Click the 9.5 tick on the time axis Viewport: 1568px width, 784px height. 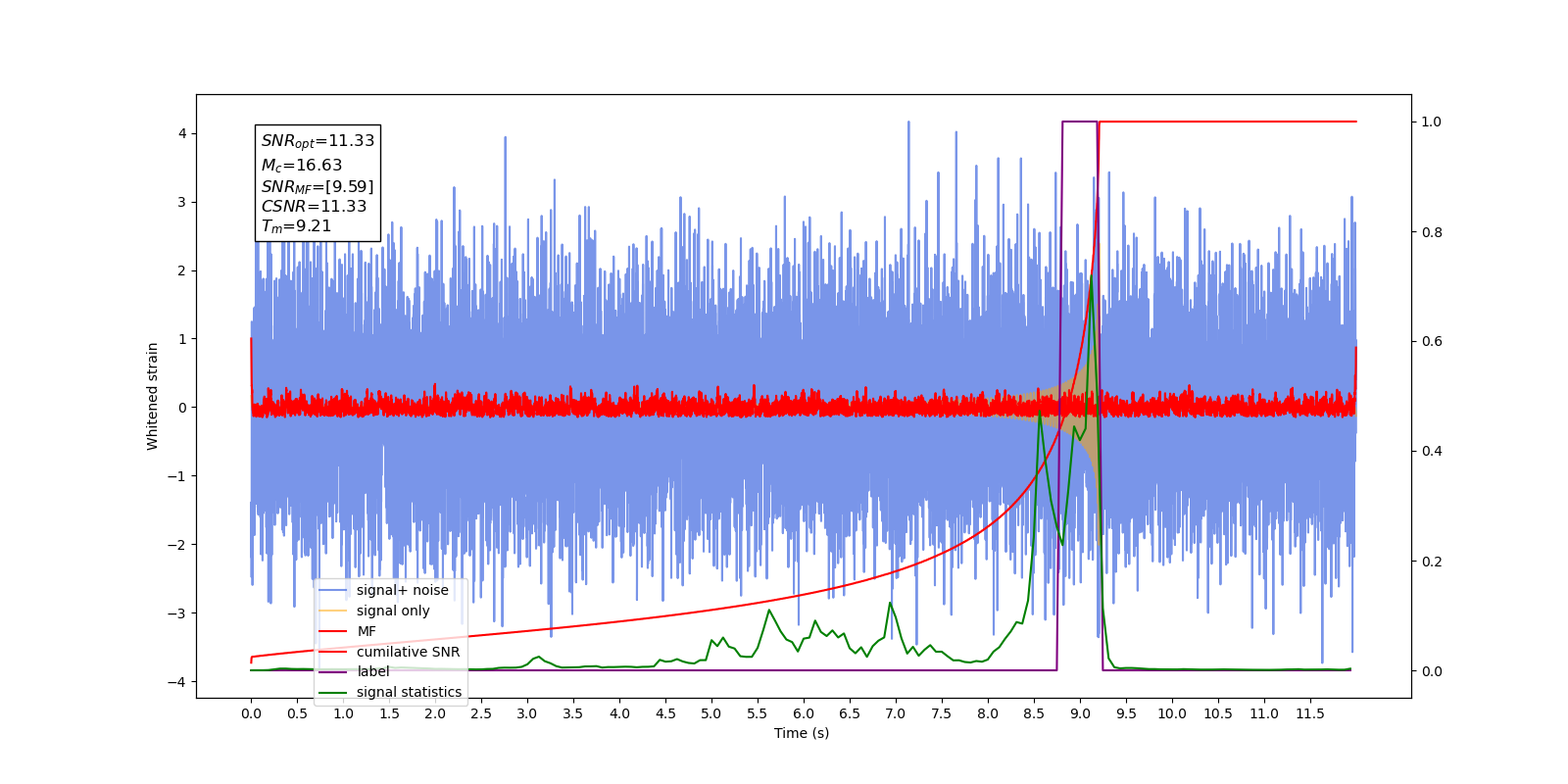[1126, 713]
